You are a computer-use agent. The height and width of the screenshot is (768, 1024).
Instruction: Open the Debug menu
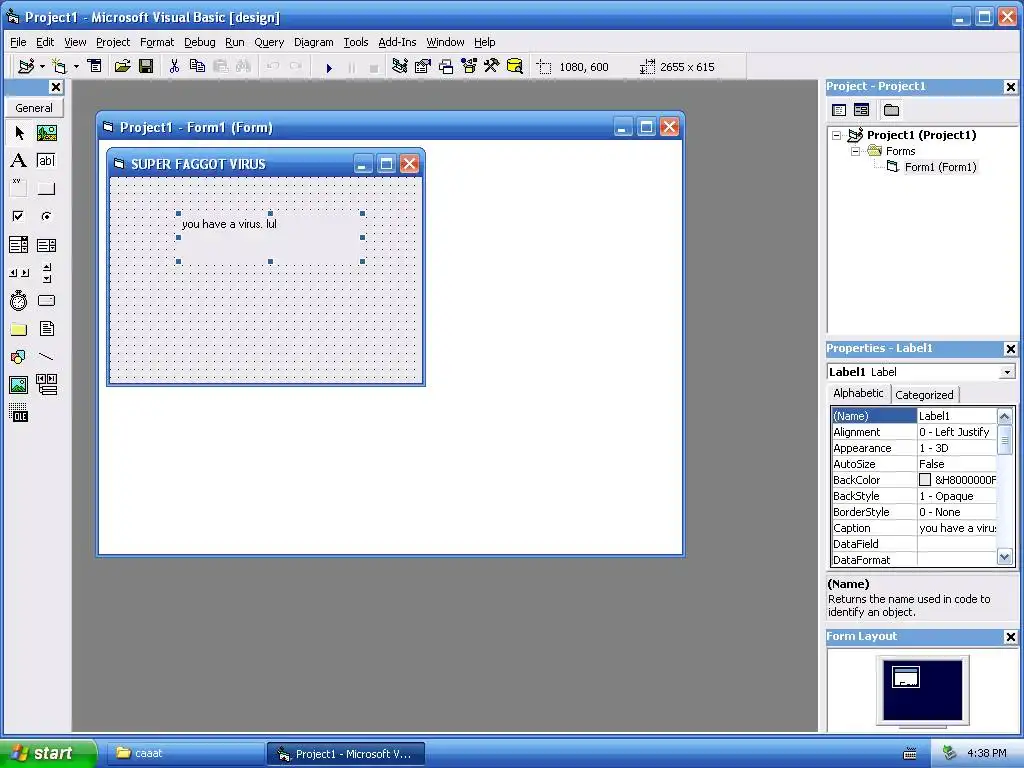click(200, 42)
